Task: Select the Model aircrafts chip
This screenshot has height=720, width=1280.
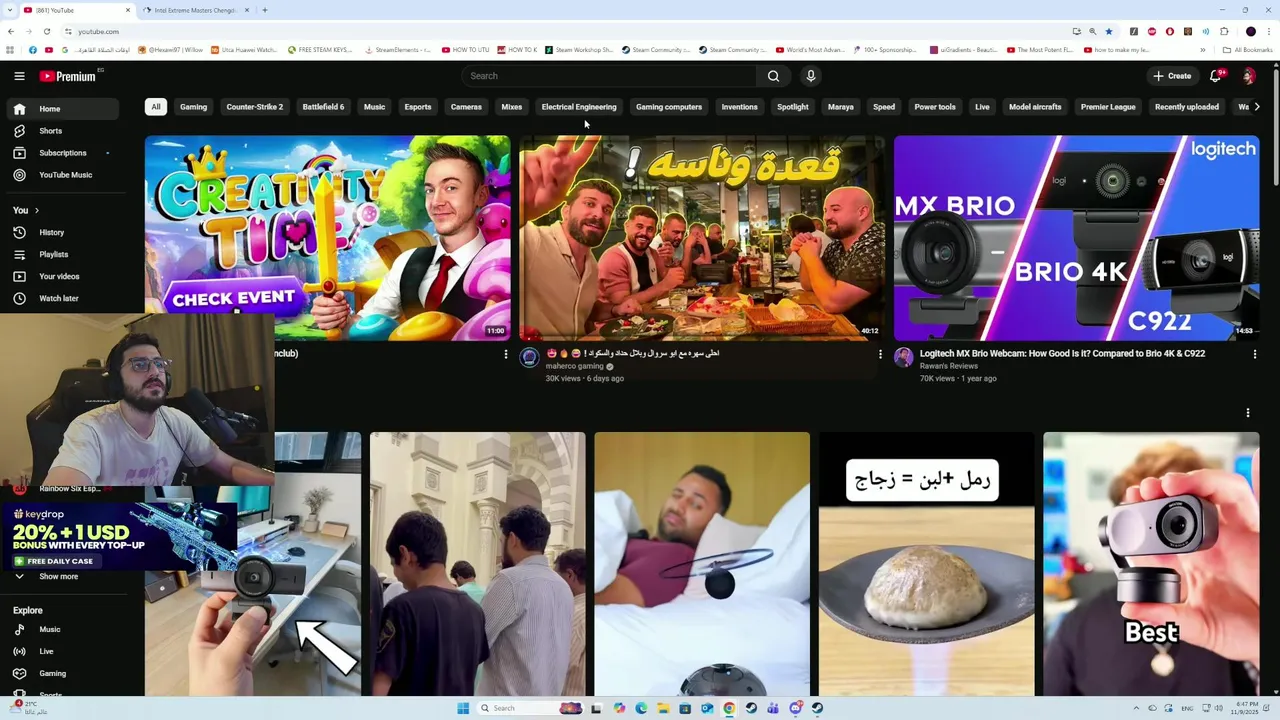Action: [1035, 107]
